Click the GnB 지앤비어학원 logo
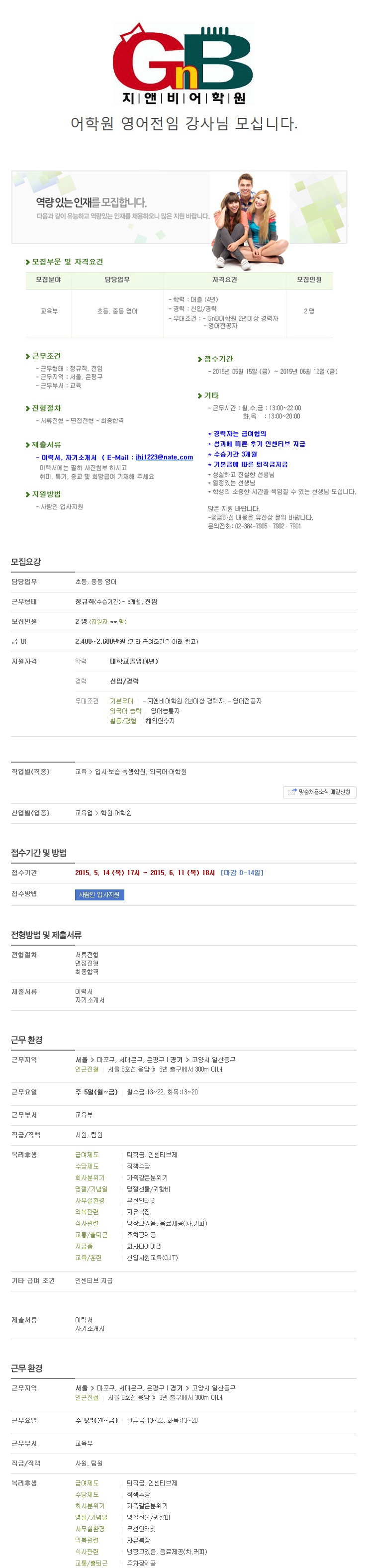This screenshot has width=368, height=1568. pyautogui.click(x=184, y=64)
